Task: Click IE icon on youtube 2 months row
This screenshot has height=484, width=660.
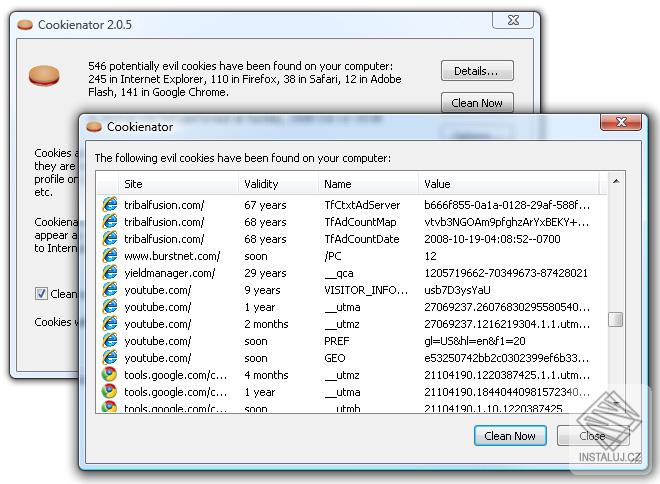Action: coord(110,324)
